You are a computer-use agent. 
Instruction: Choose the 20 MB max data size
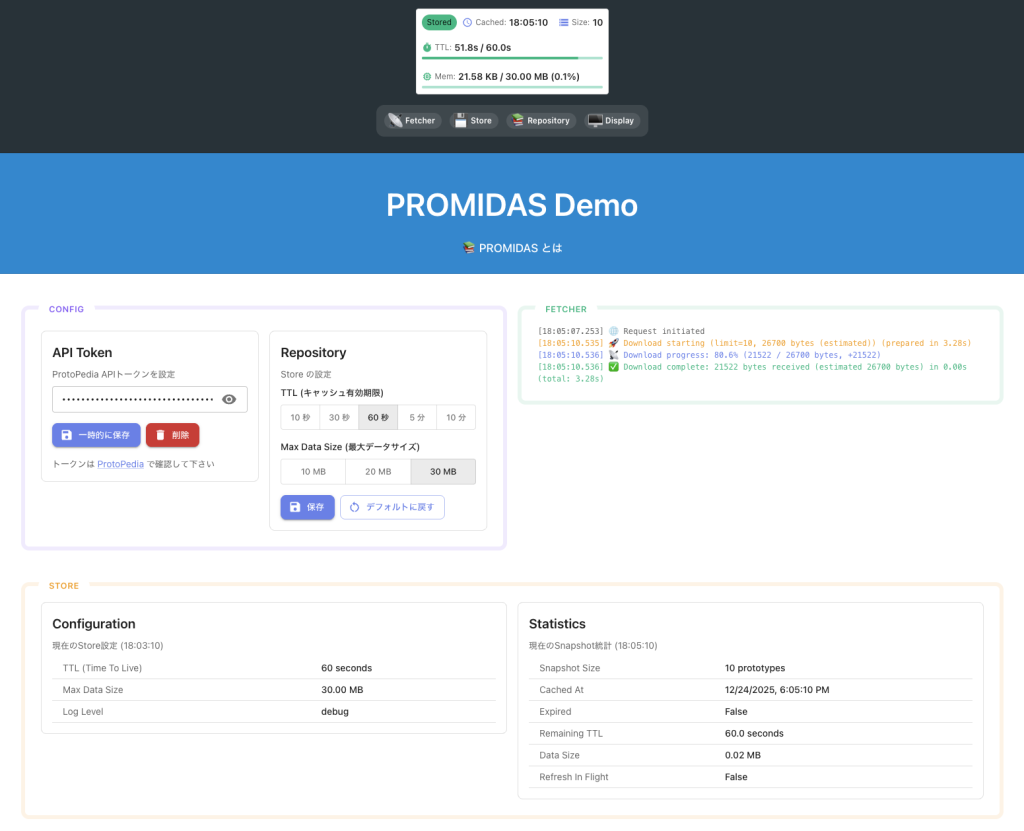tap(378, 472)
